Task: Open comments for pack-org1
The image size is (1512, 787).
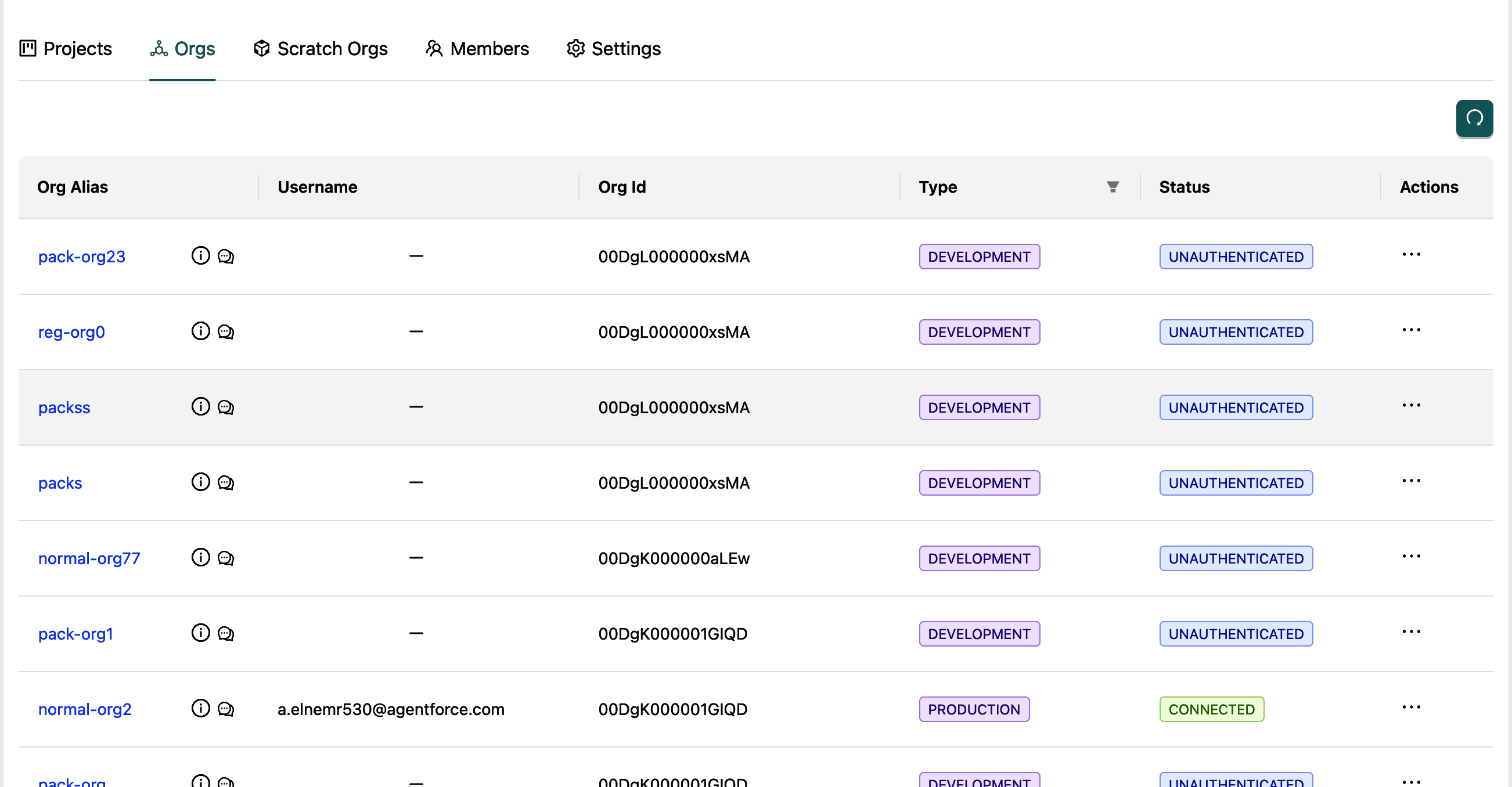Action: pyautogui.click(x=226, y=633)
